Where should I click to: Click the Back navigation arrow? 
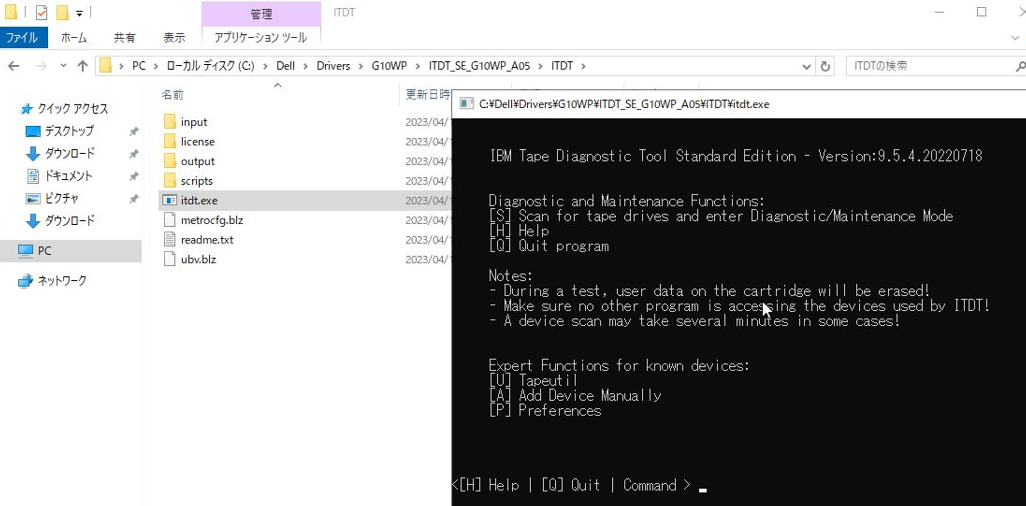[x=14, y=66]
